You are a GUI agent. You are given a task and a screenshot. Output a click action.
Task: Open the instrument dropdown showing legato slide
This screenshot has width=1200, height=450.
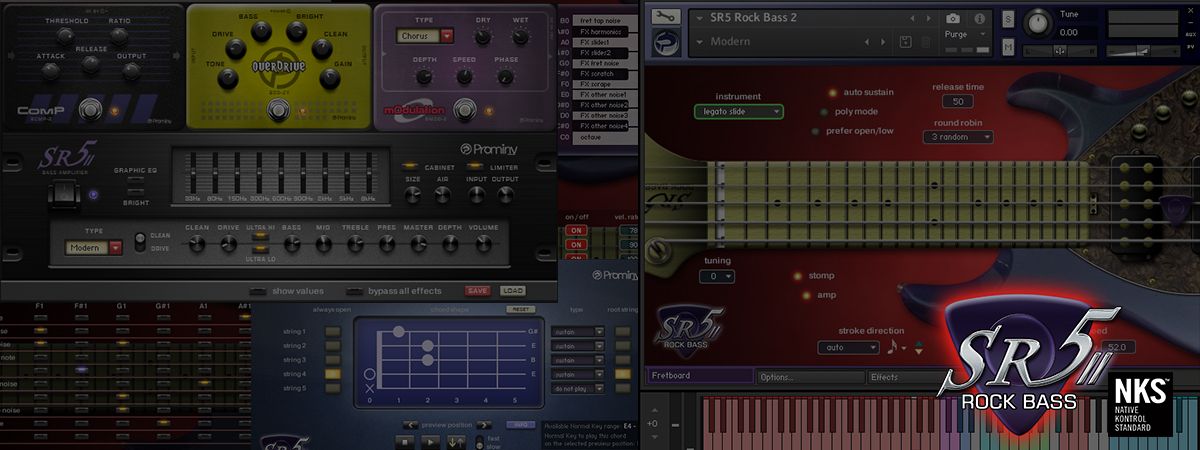pos(738,112)
